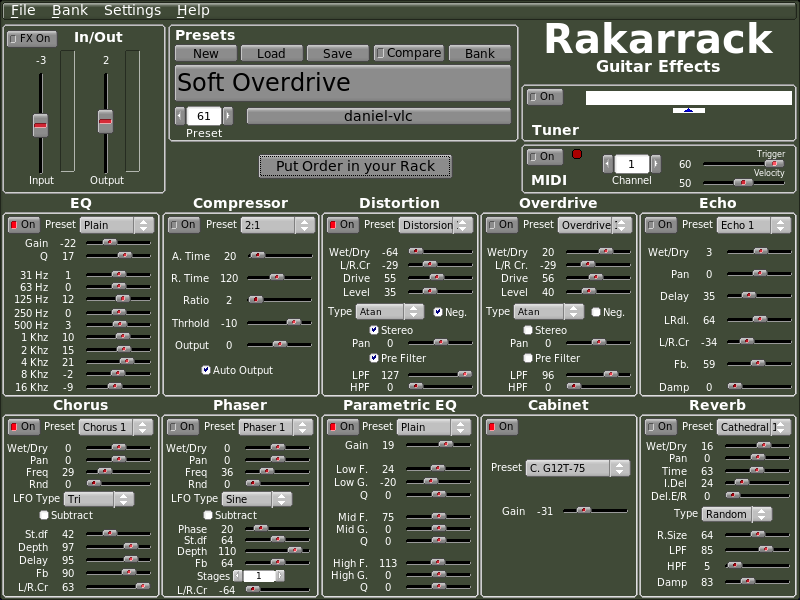Toggle the Cabinet On switch
The image size is (800, 600).
pyautogui.click(x=501, y=427)
